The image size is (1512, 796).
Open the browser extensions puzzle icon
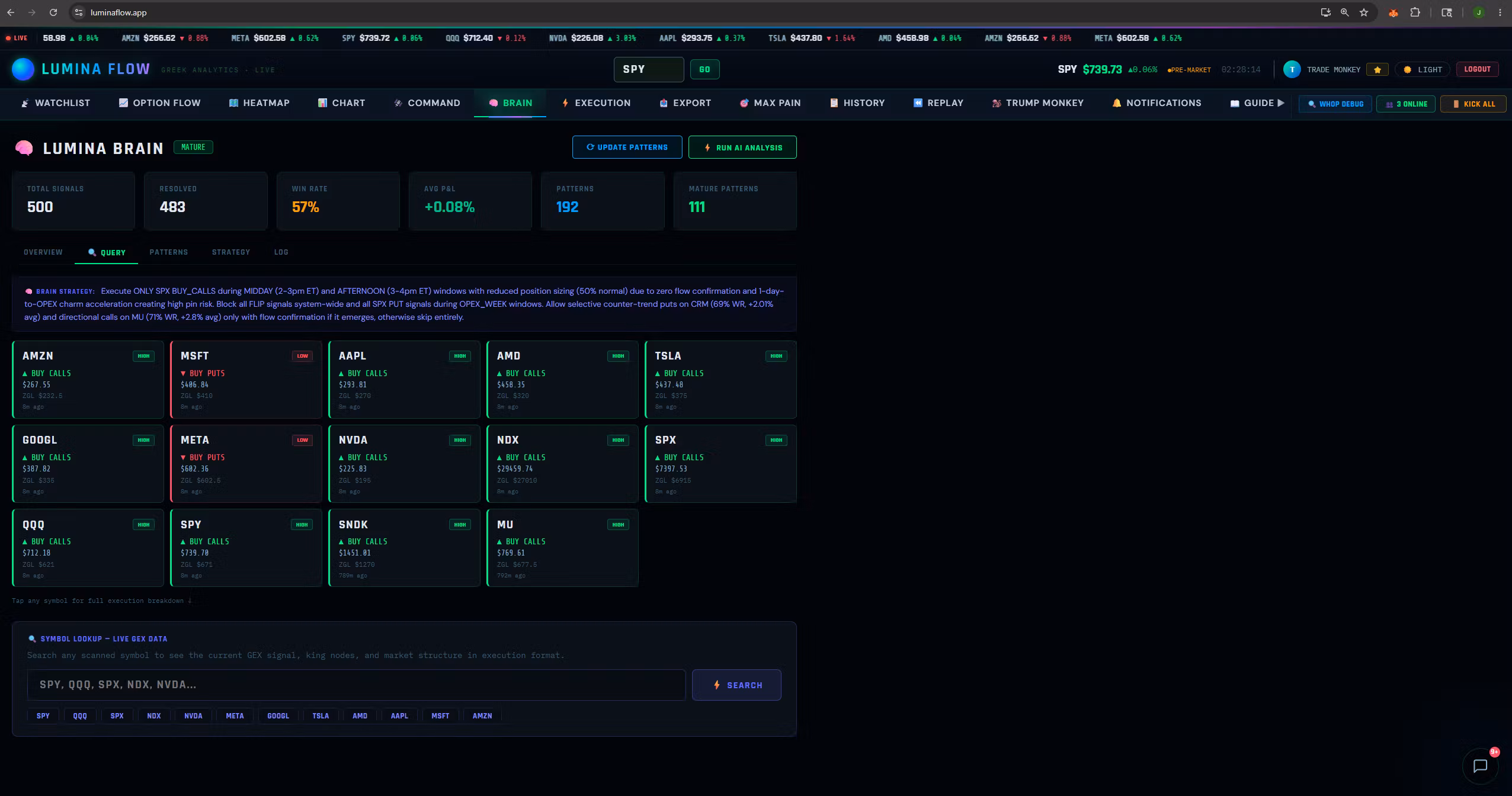1415,12
